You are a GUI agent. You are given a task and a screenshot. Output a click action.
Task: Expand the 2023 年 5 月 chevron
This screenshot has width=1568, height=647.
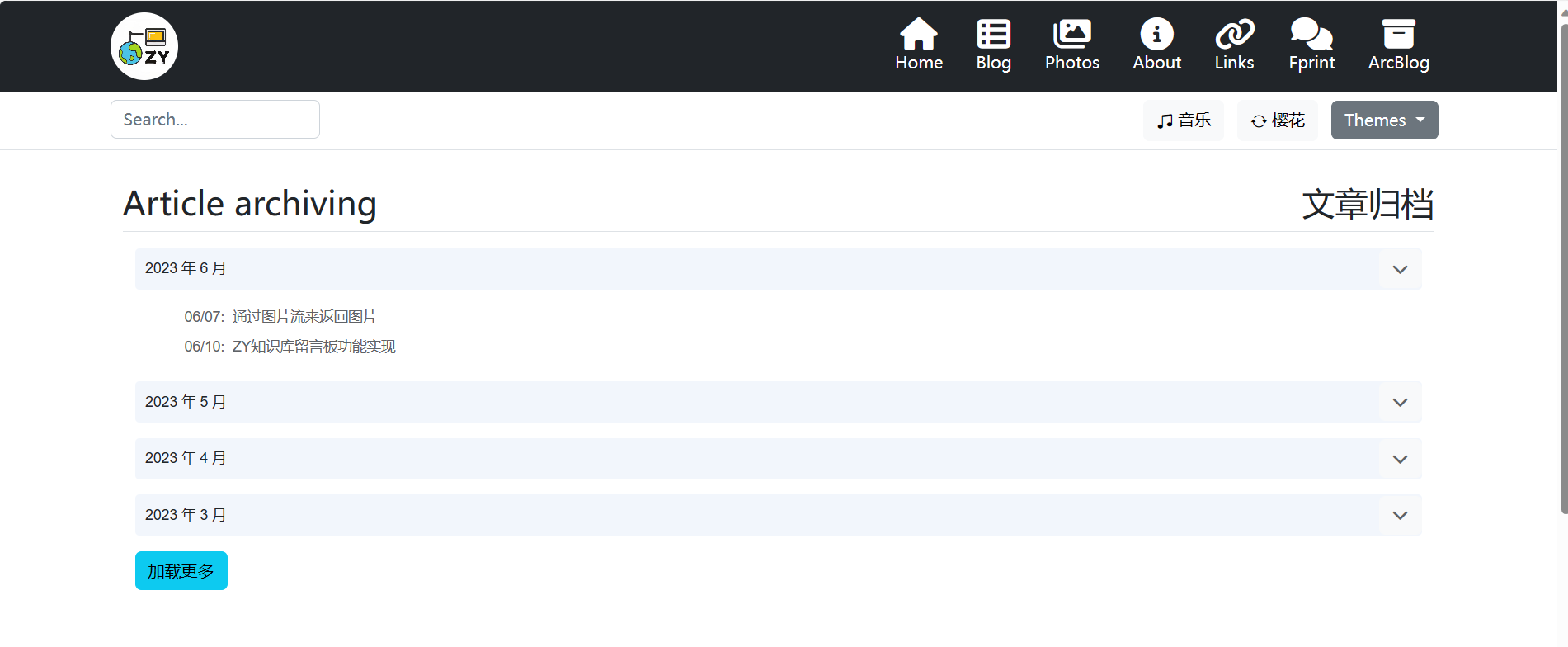(x=1400, y=403)
